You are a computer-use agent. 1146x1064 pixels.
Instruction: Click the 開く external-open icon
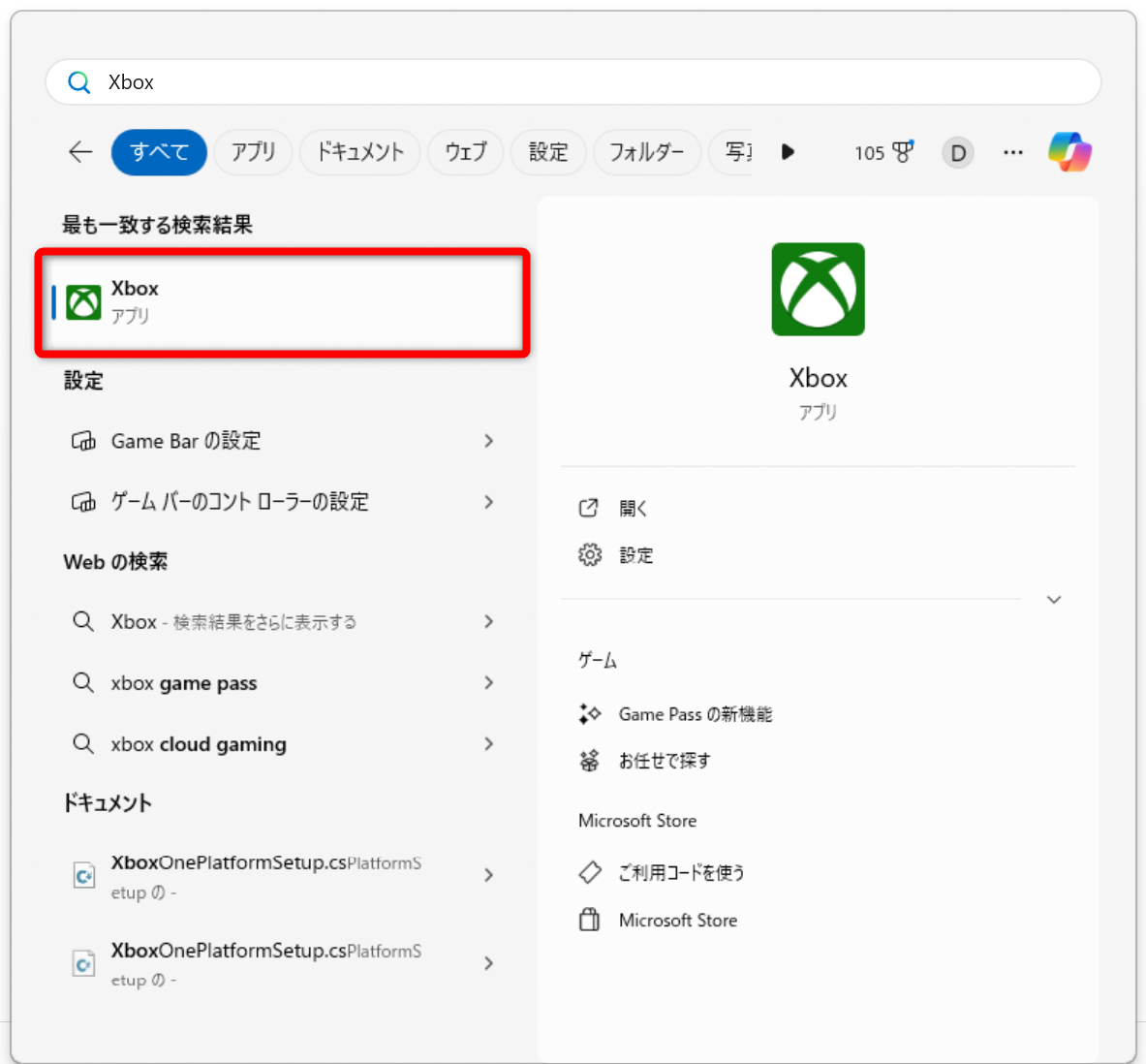click(589, 508)
